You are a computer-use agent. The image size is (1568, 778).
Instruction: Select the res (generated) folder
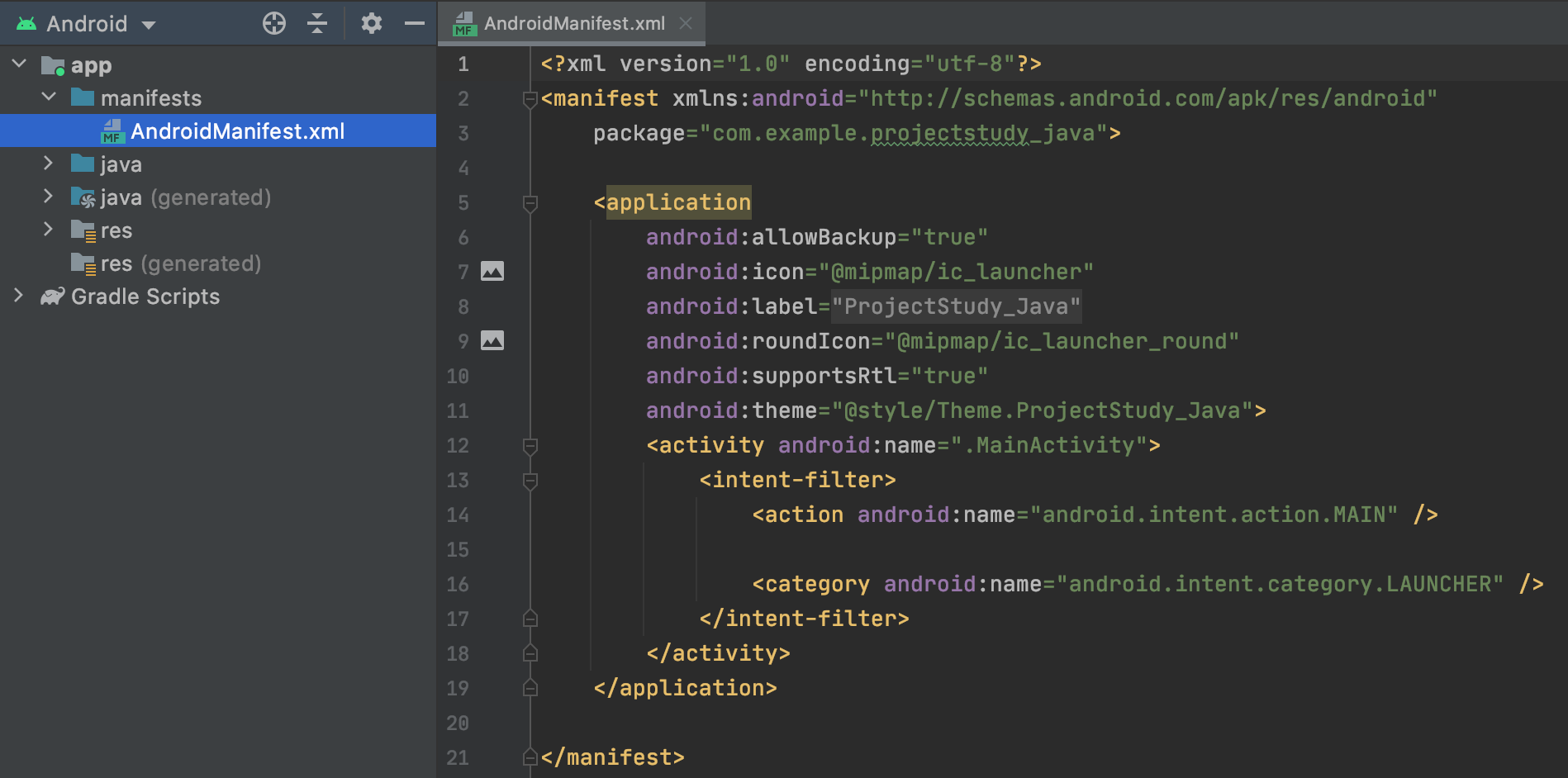[x=218, y=263]
